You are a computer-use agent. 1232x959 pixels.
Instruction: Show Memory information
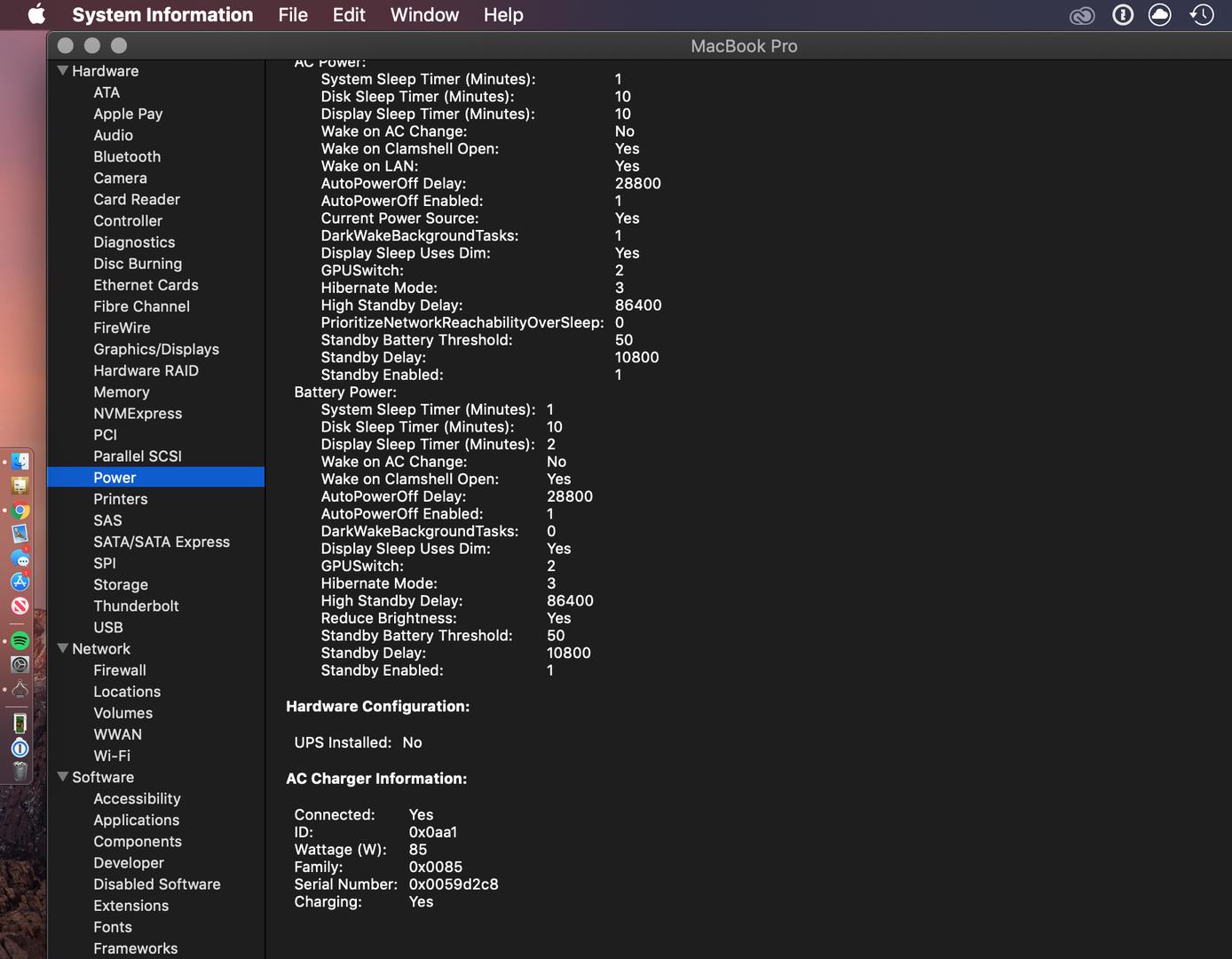pos(122,392)
